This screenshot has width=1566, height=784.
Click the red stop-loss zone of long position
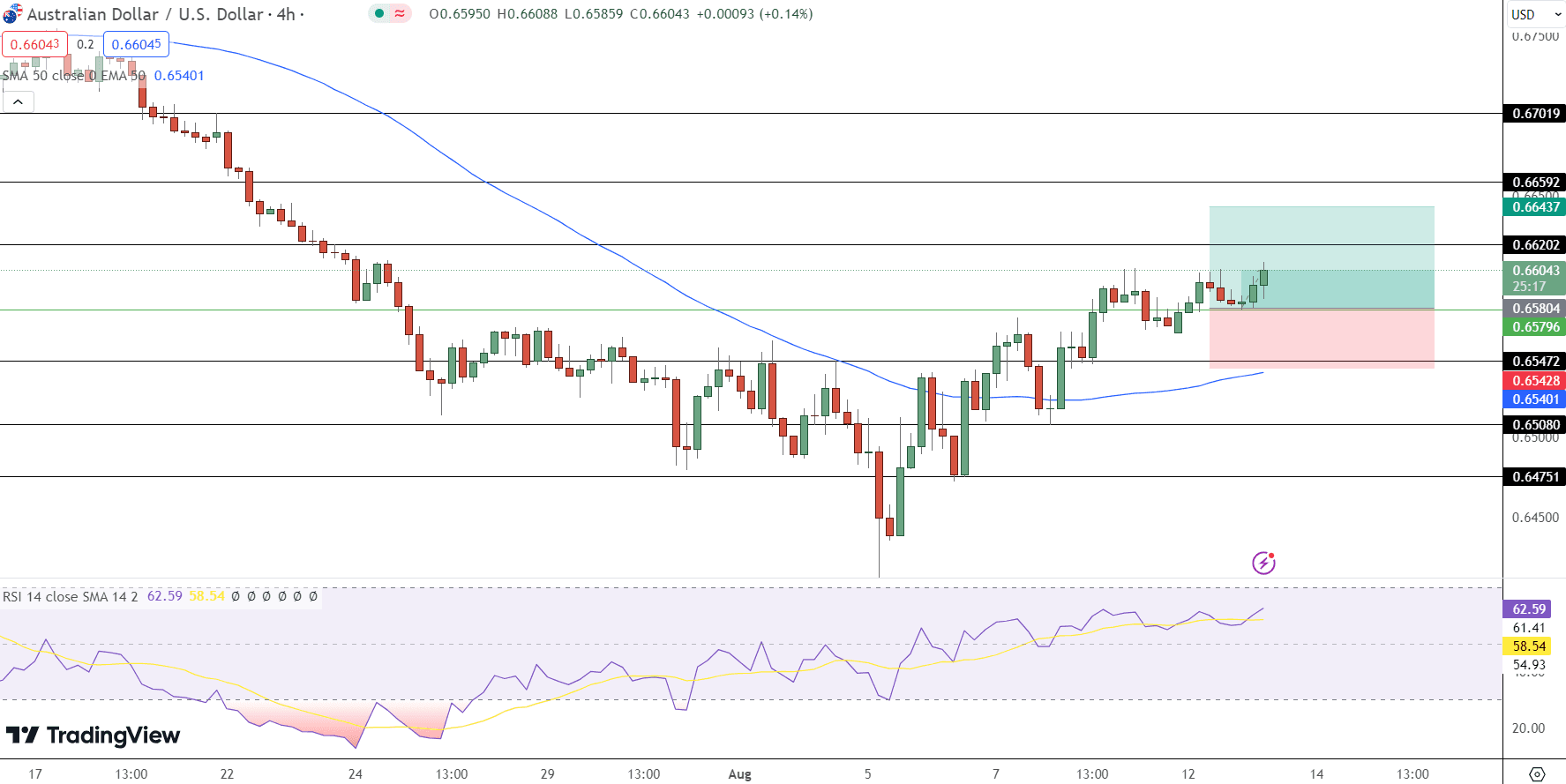[1322, 338]
